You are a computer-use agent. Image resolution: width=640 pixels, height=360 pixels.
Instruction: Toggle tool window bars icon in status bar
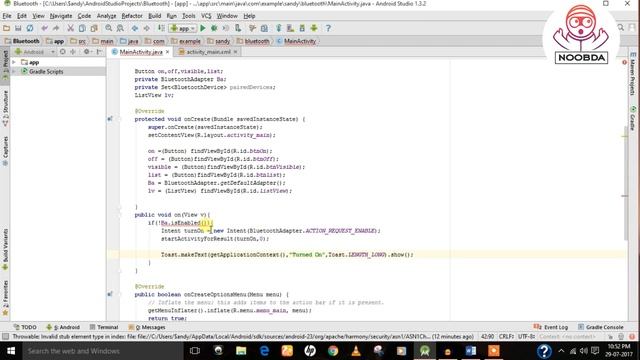click(5, 337)
